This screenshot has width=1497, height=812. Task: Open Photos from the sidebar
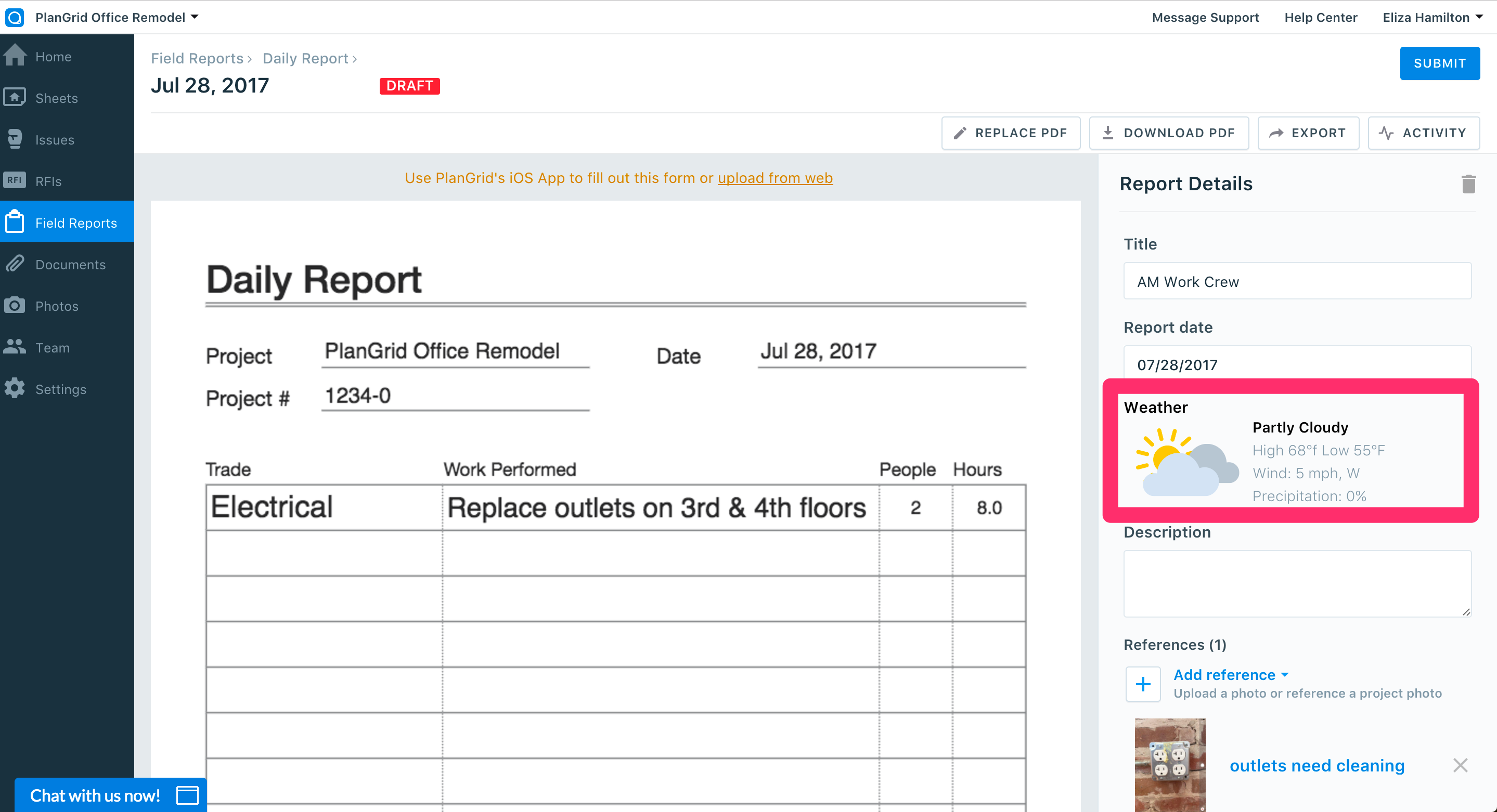67,306
